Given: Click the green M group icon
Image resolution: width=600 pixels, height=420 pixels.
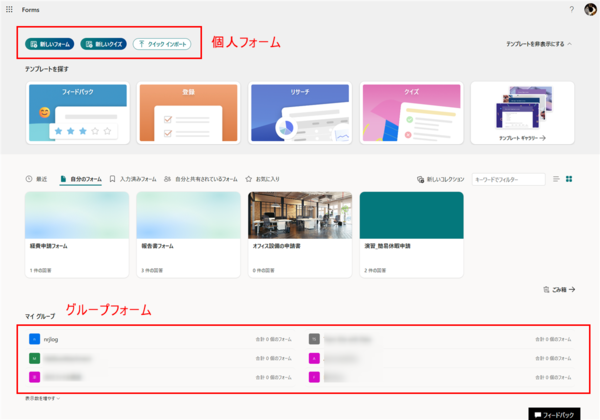Looking at the screenshot, I should (34, 358).
